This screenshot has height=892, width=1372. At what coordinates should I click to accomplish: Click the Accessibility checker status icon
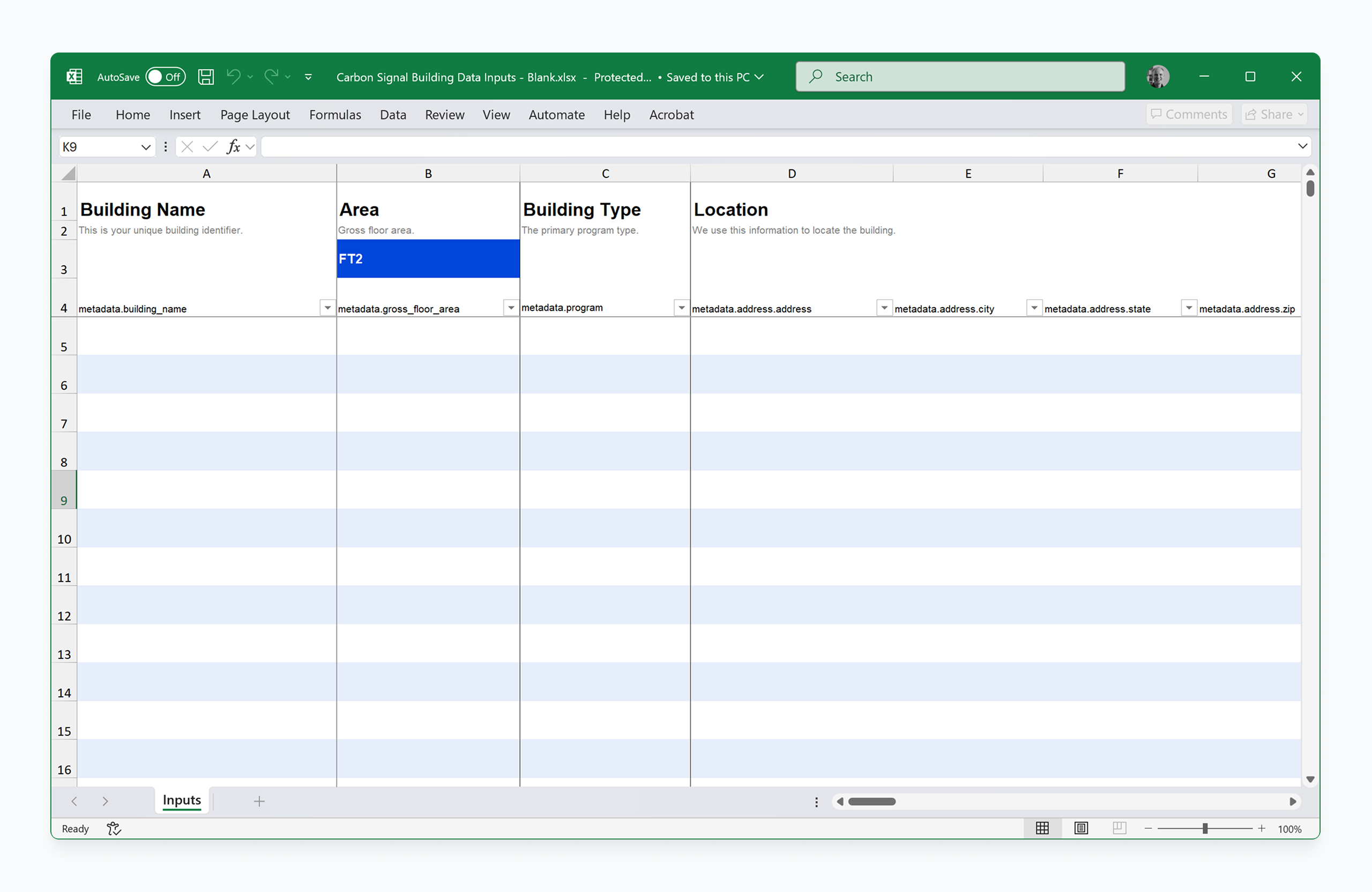click(114, 829)
